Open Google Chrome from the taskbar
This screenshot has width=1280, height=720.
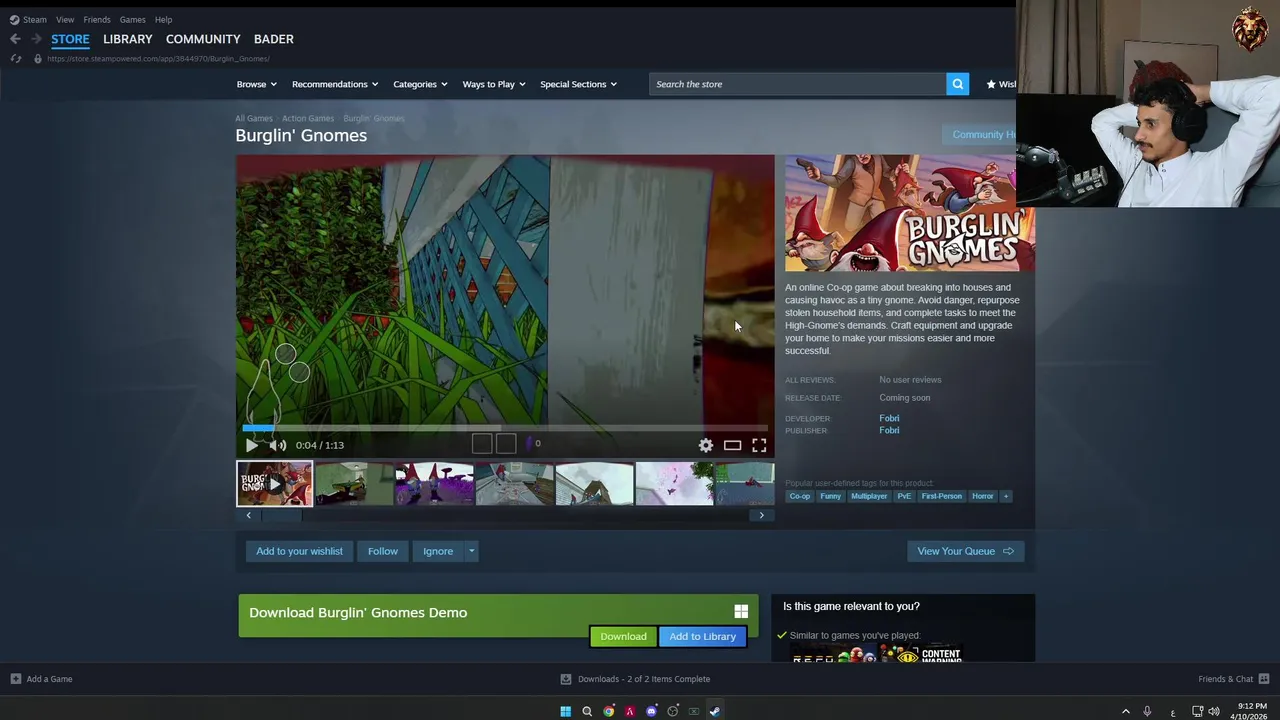pos(608,711)
